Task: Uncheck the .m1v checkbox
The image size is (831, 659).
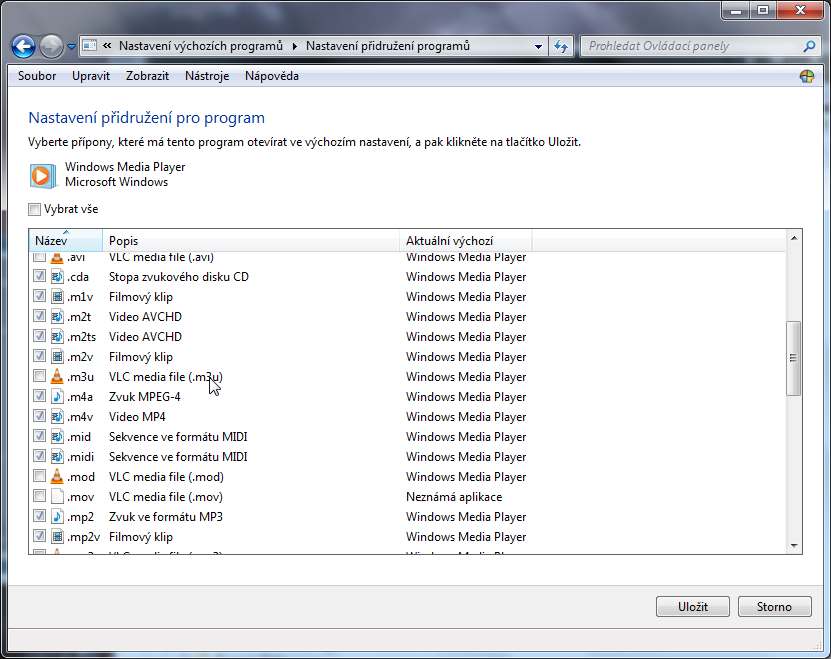Action: [39, 296]
